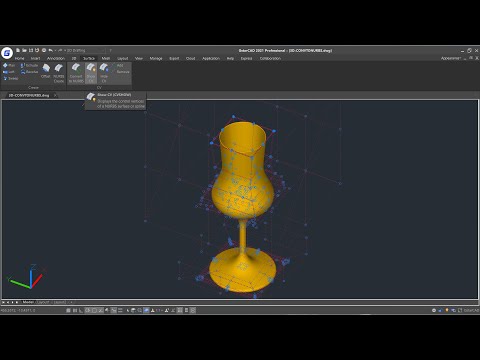
Task: Open the Export ribbon tab
Action: click(x=174, y=58)
